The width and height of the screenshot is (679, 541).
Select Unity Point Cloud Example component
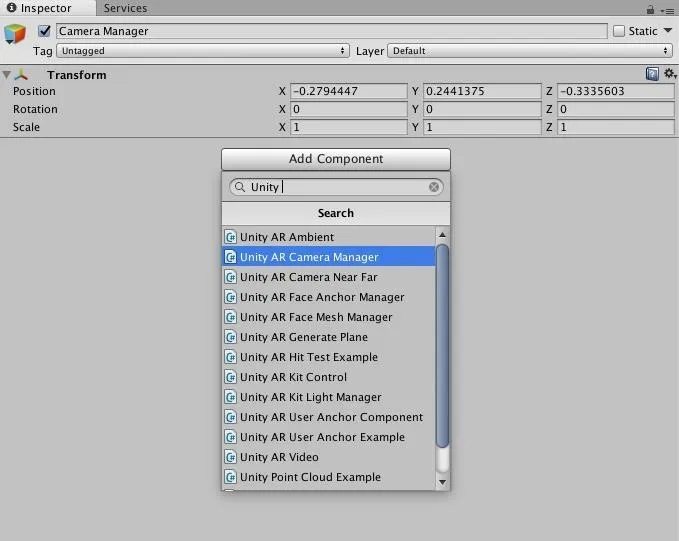click(329, 477)
